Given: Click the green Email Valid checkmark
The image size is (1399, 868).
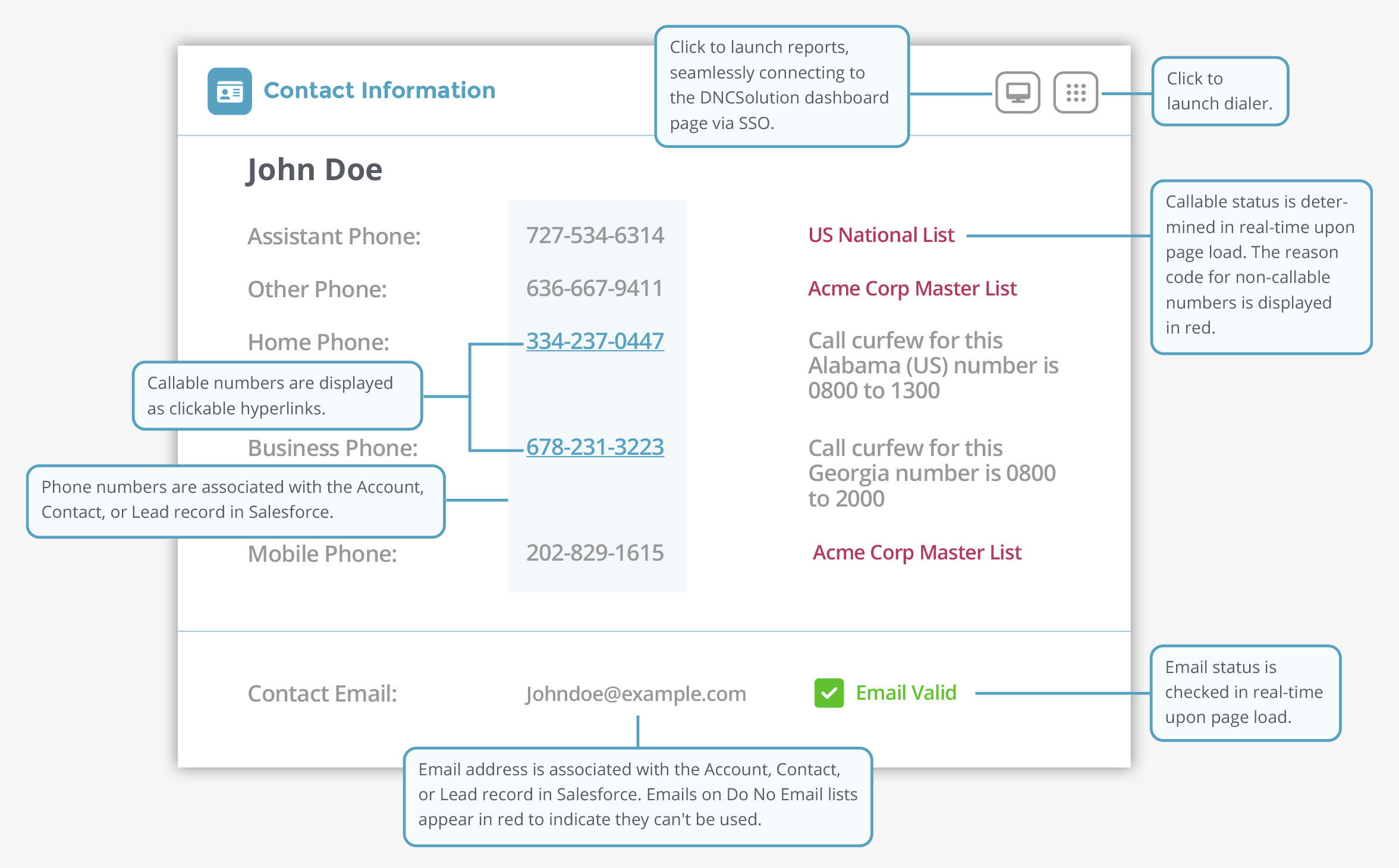Looking at the screenshot, I should point(829,693).
